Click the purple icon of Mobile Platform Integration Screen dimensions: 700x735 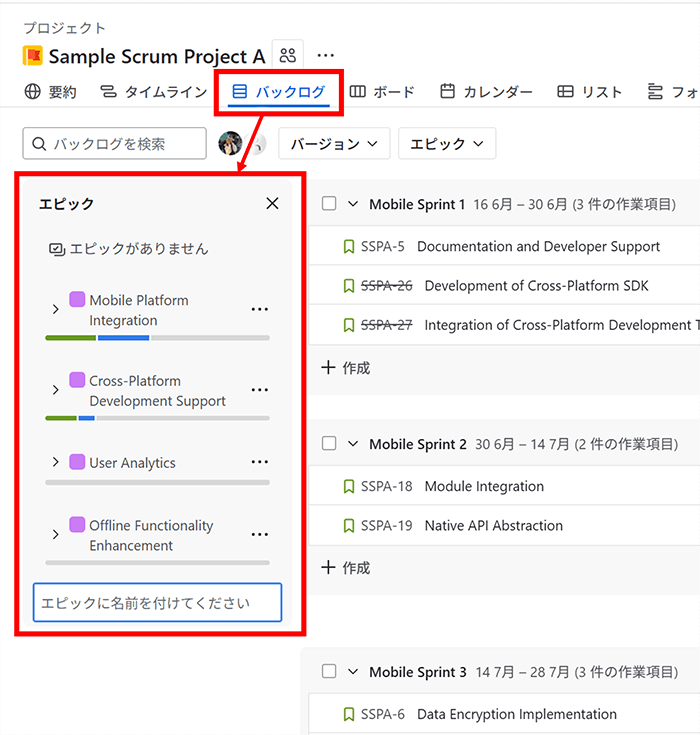[x=77, y=299]
